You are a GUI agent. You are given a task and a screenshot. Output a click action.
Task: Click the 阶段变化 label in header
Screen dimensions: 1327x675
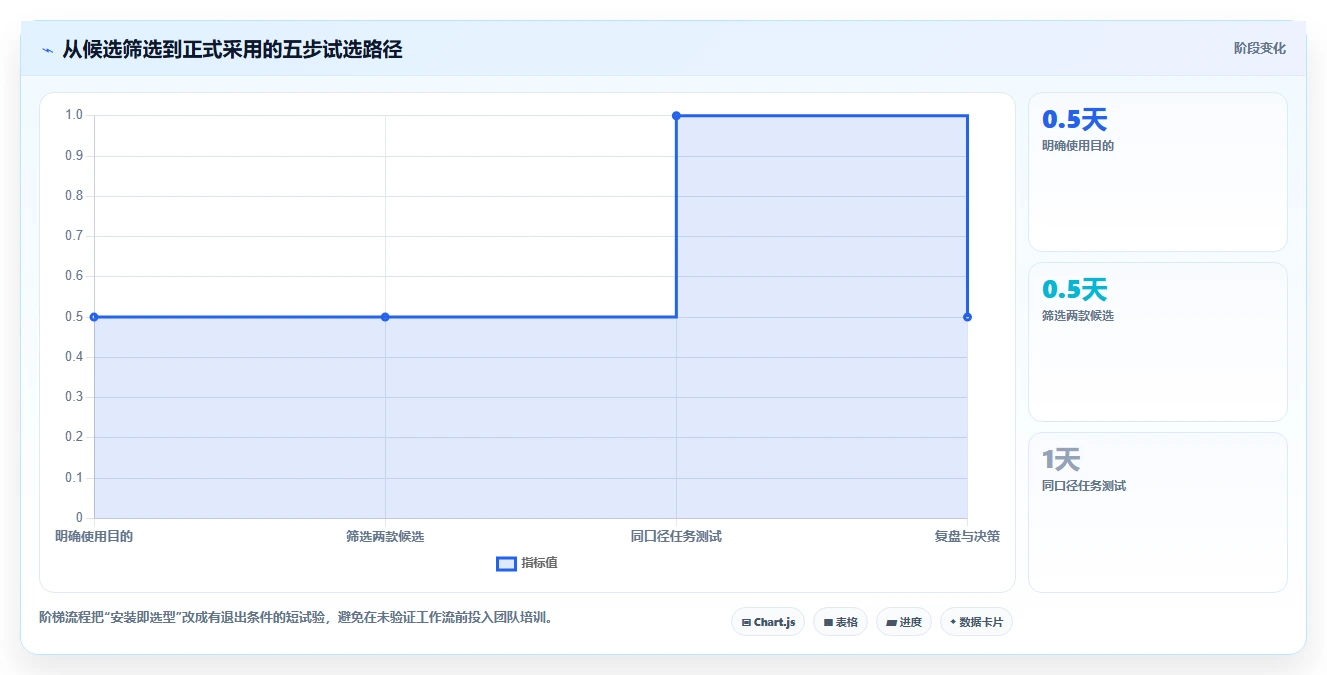[1259, 48]
